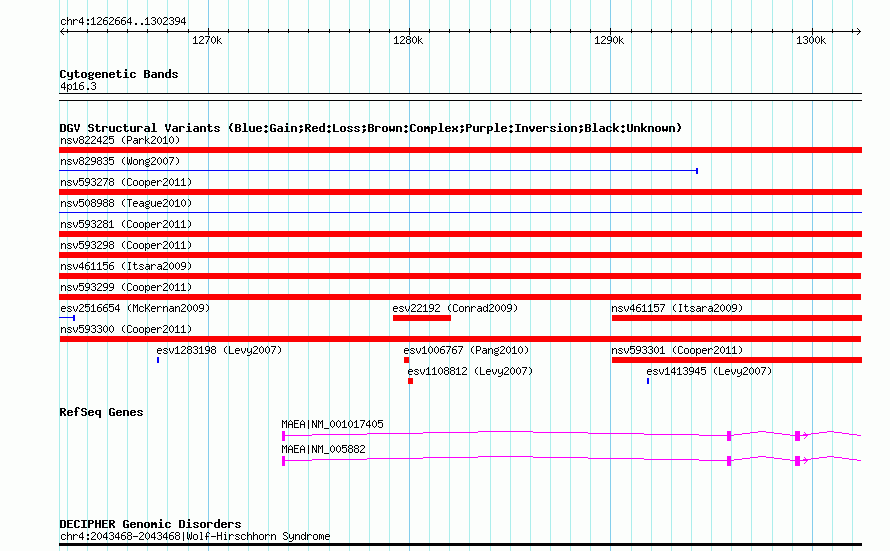Open nsv593299 (Cooper2011) label

(x=126, y=287)
